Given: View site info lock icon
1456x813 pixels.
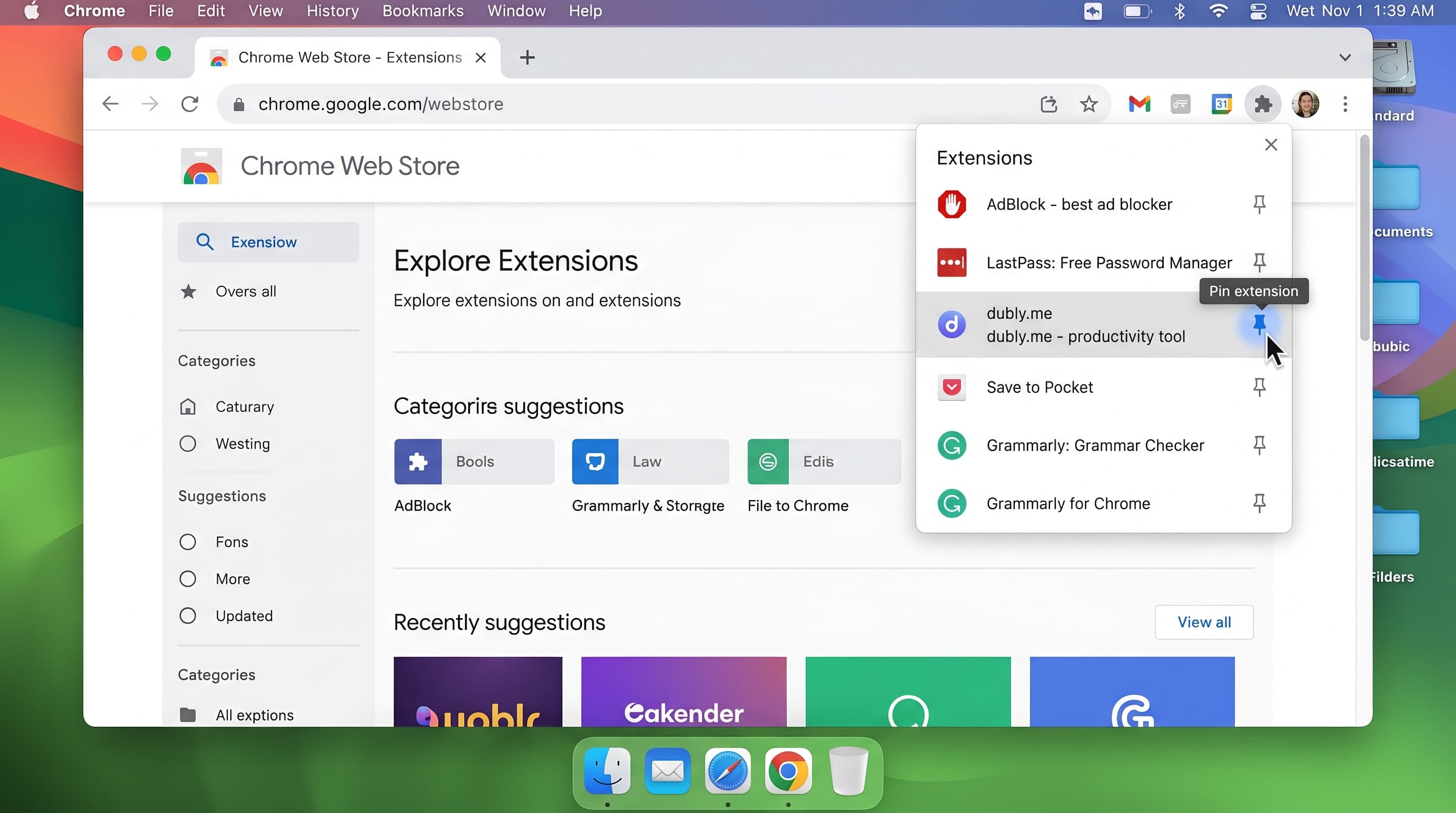Looking at the screenshot, I should 239,105.
